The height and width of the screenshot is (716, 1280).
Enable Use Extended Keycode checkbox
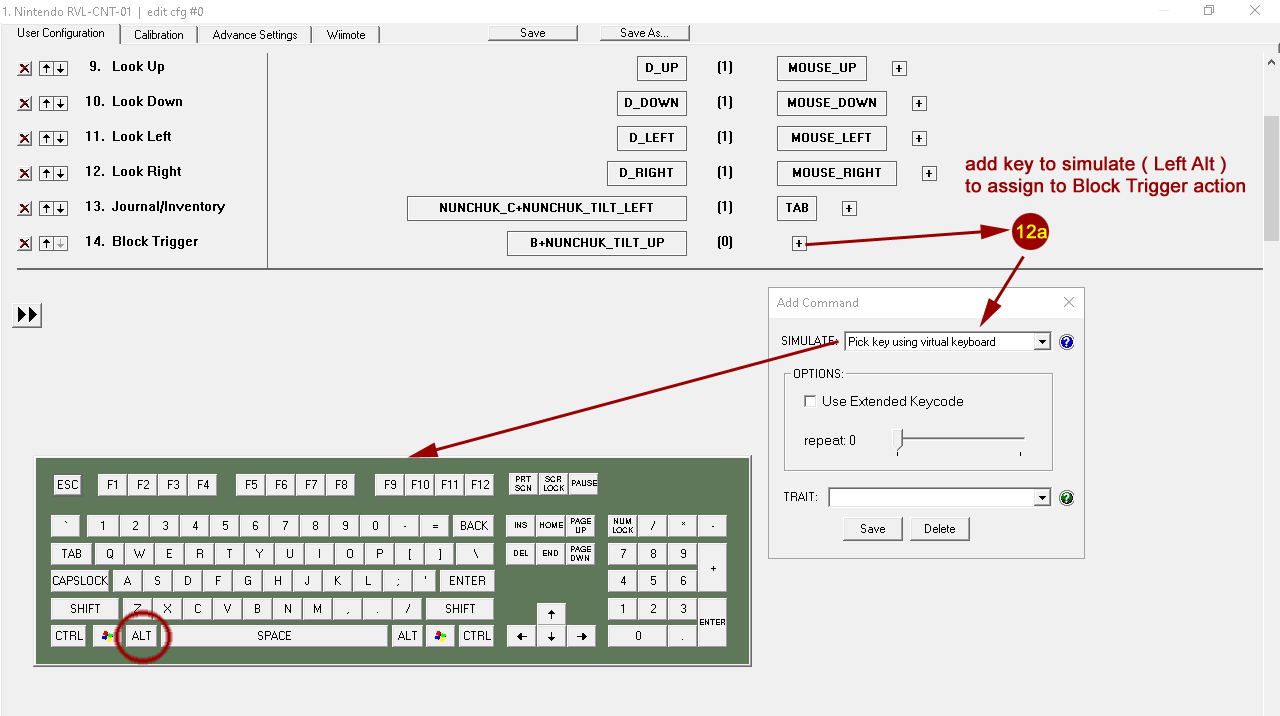(x=810, y=401)
